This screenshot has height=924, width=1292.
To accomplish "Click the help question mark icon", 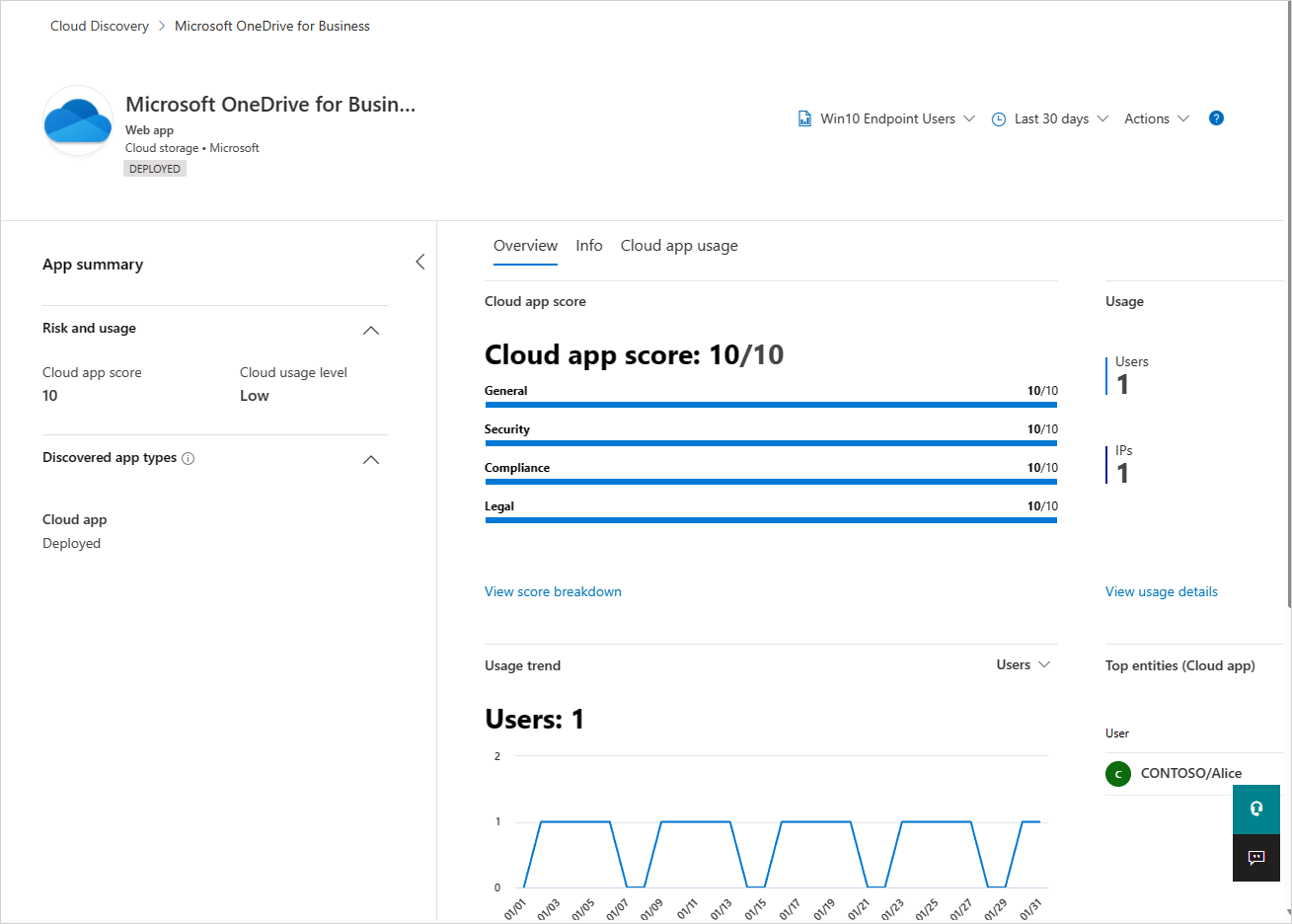I will [1216, 118].
